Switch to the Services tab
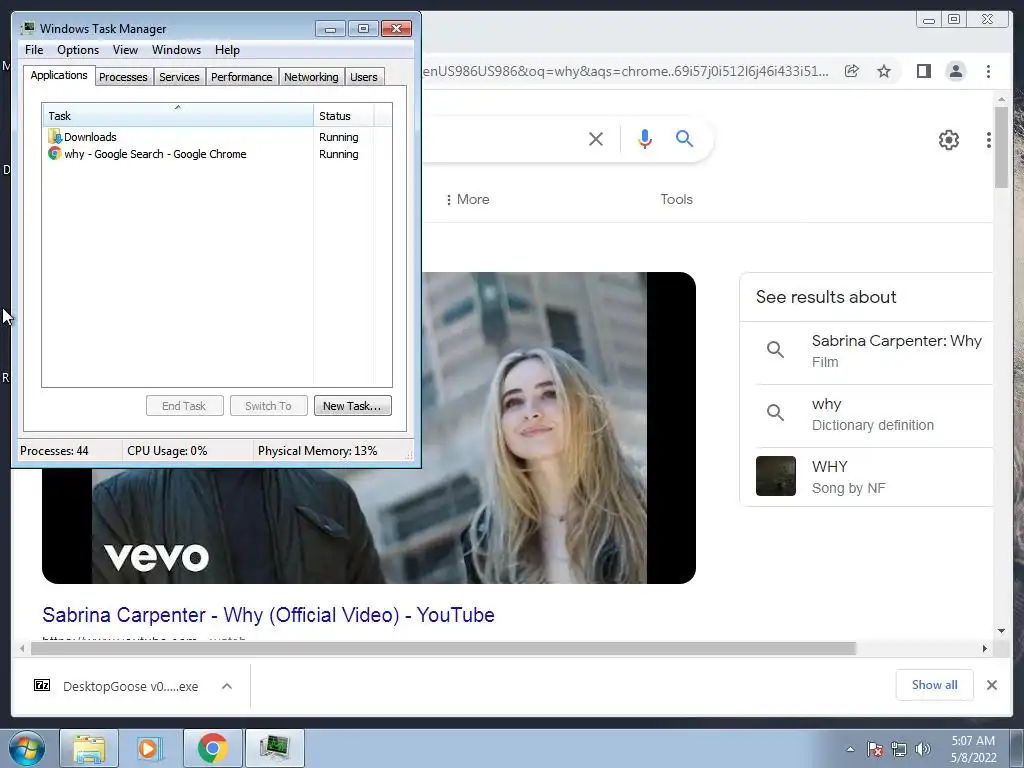Viewport: 1024px width, 768px height. coord(179,77)
